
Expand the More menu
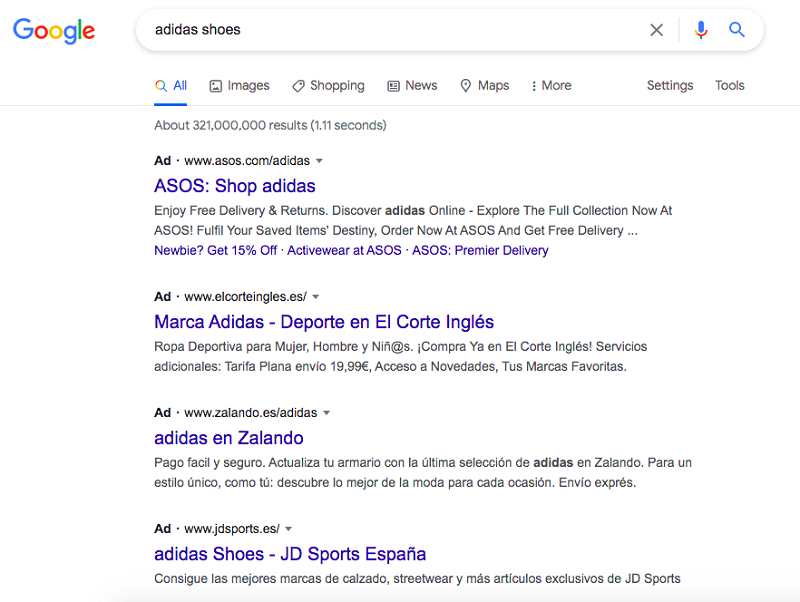click(551, 86)
